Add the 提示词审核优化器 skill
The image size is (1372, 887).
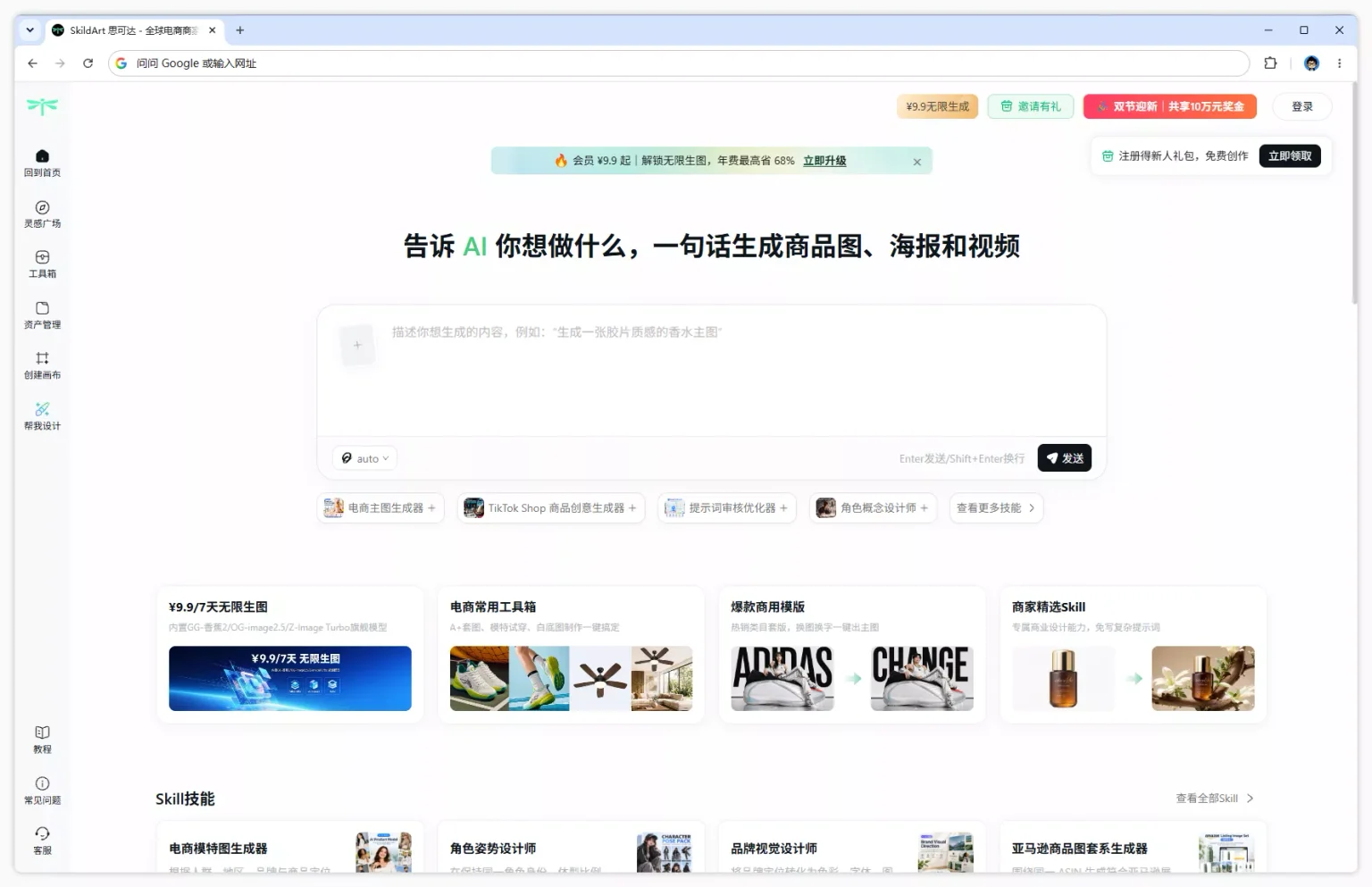pyautogui.click(x=727, y=508)
